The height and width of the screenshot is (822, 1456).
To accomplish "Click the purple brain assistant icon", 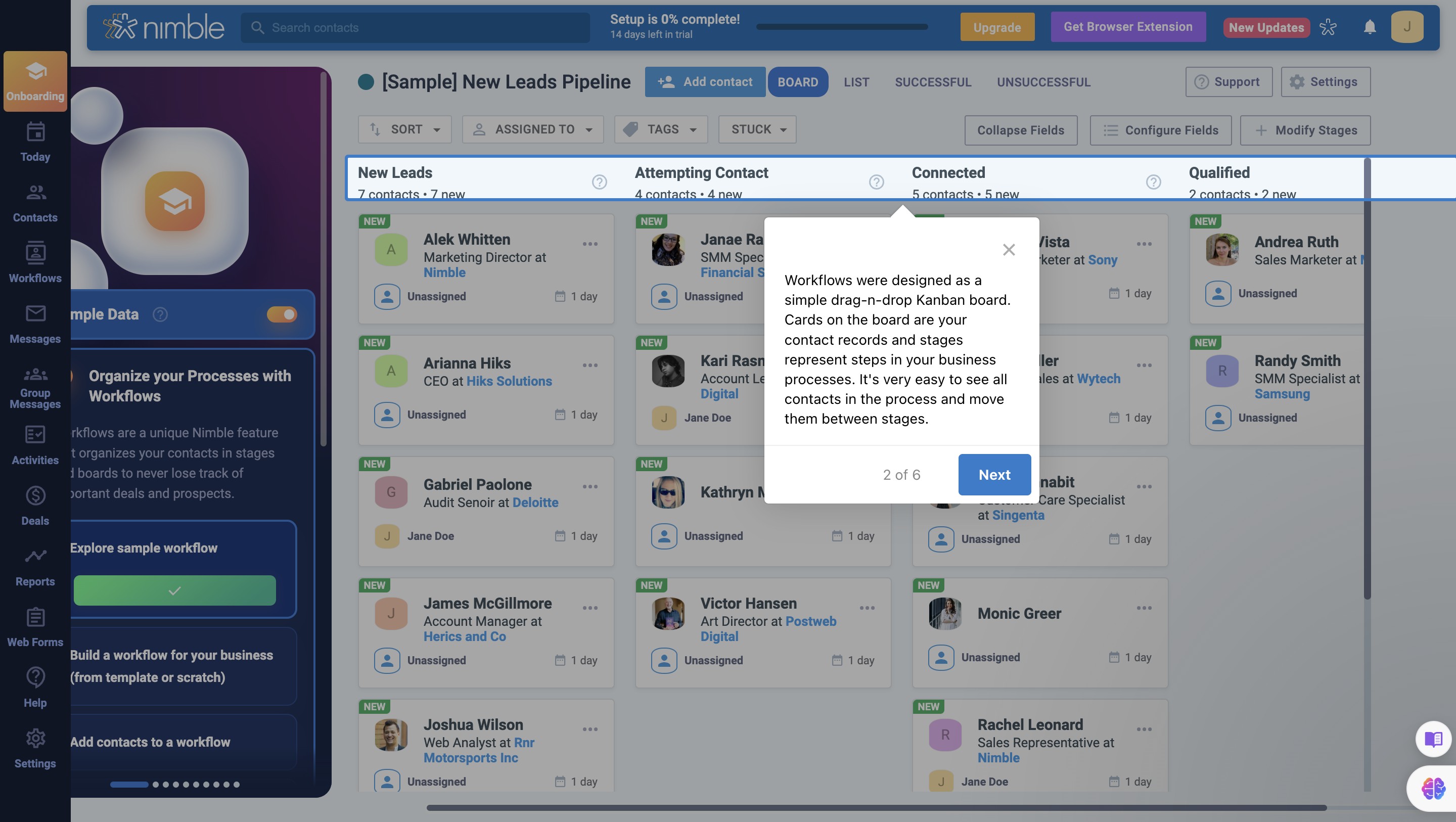I will 1433,788.
